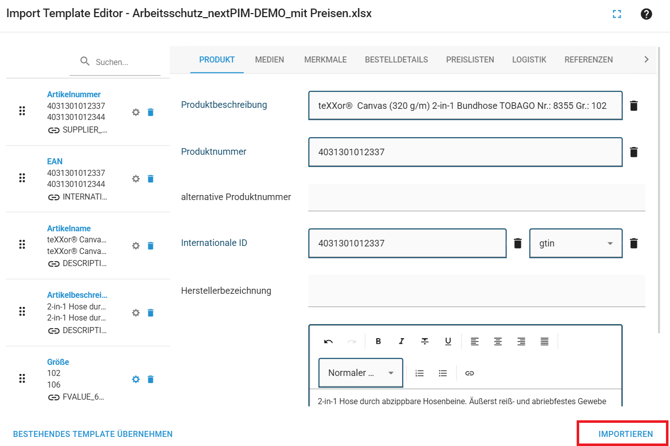670x446 pixels.
Task: Click the Suchen search field
Action: (x=122, y=62)
